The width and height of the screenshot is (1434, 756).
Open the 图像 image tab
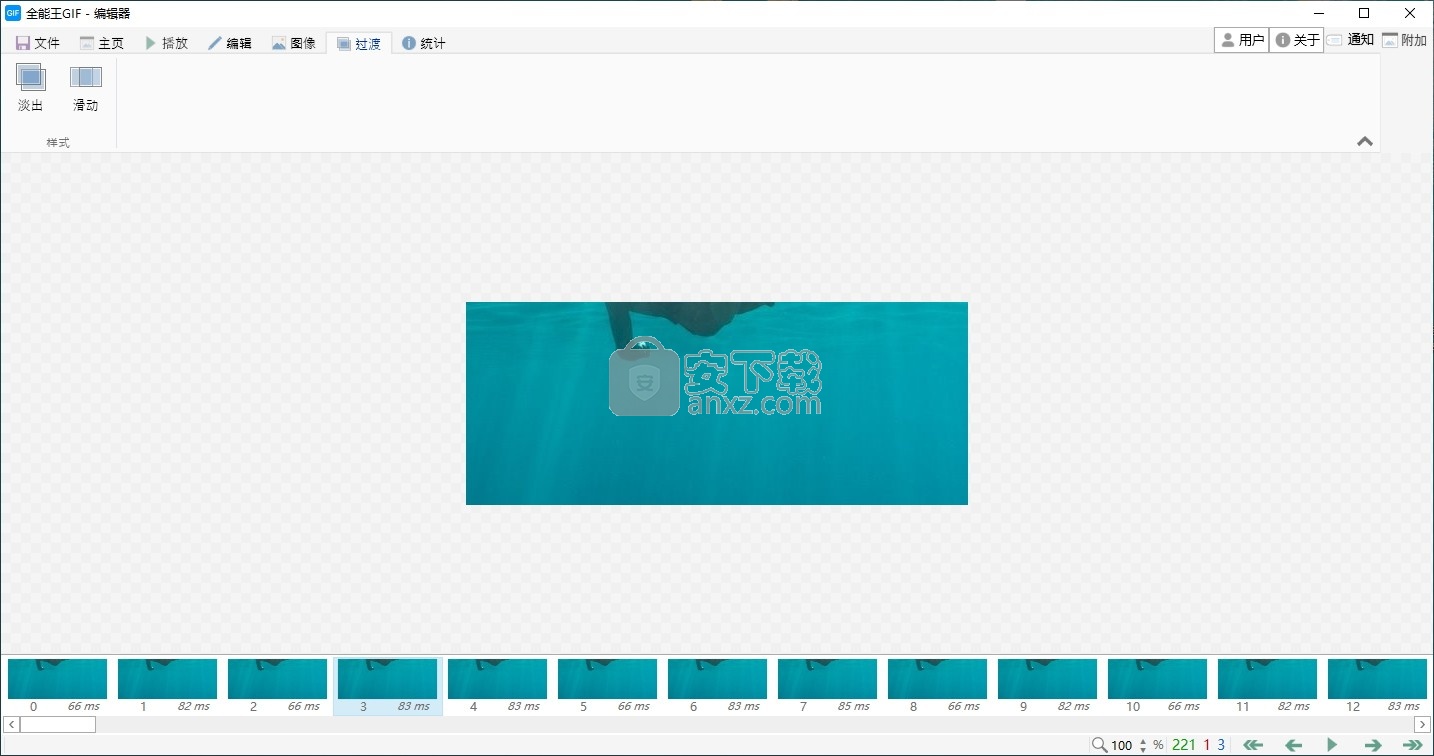click(x=294, y=43)
